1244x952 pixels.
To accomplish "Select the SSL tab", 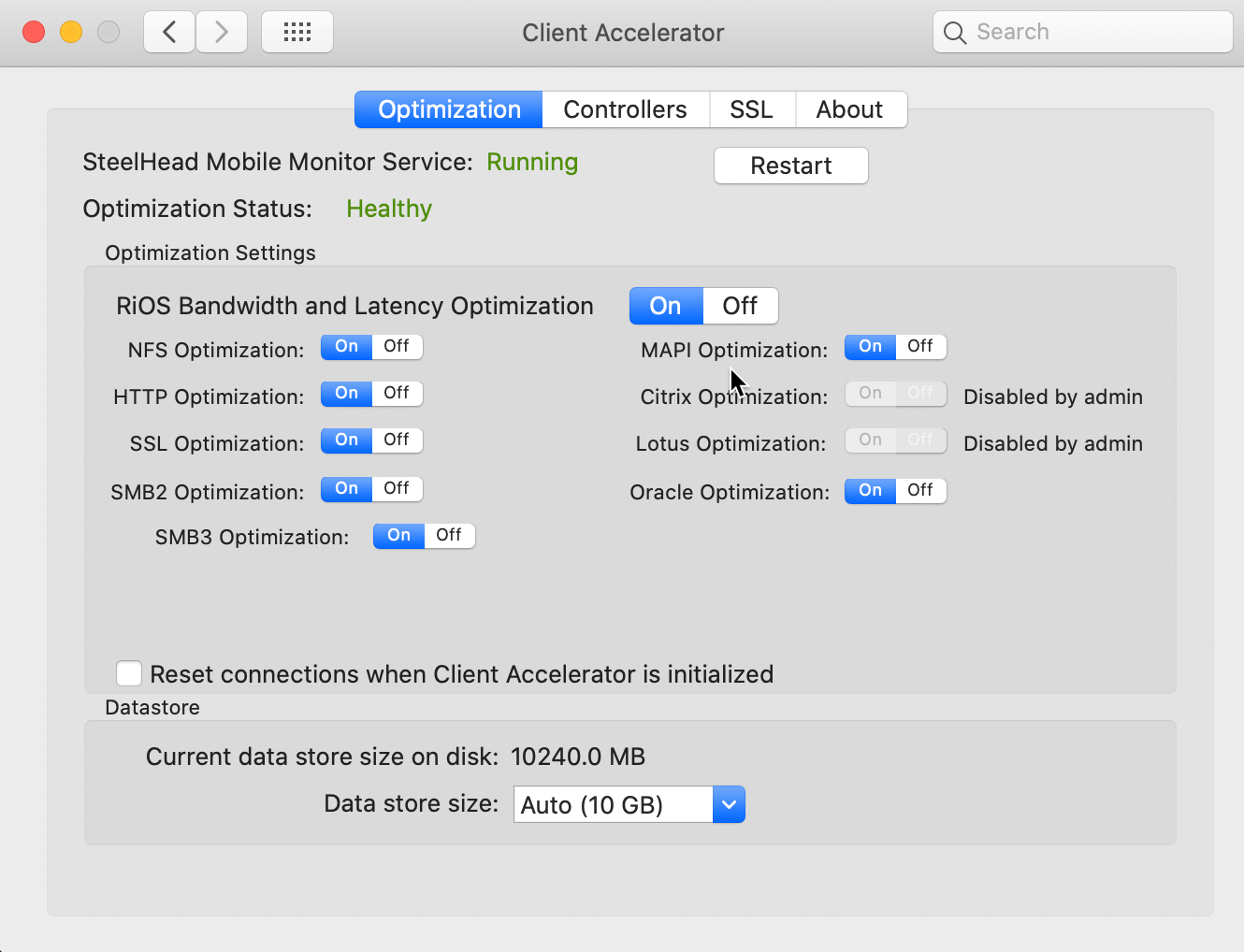I will [x=752, y=109].
